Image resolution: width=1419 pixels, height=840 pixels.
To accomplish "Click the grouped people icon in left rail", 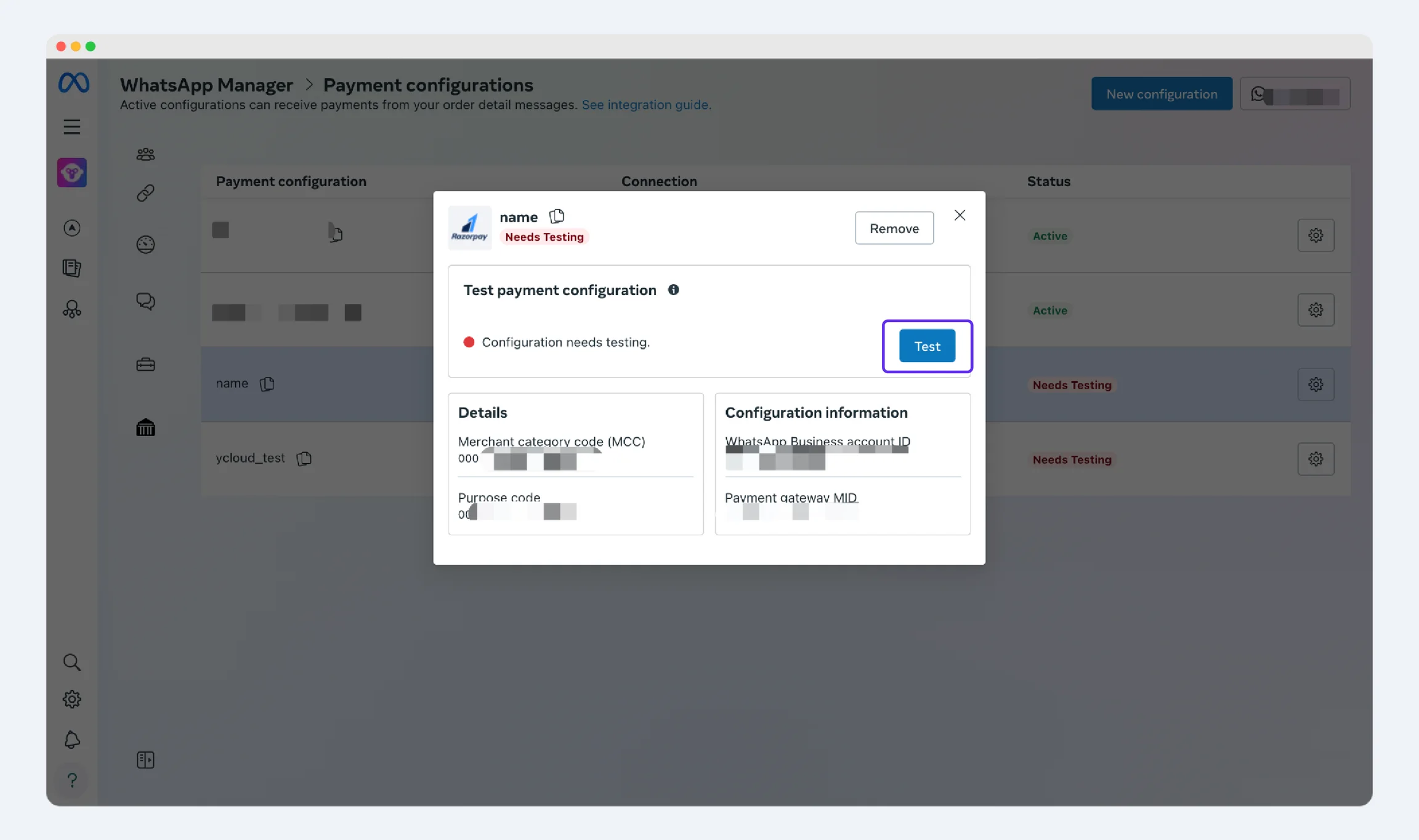I will point(72,309).
